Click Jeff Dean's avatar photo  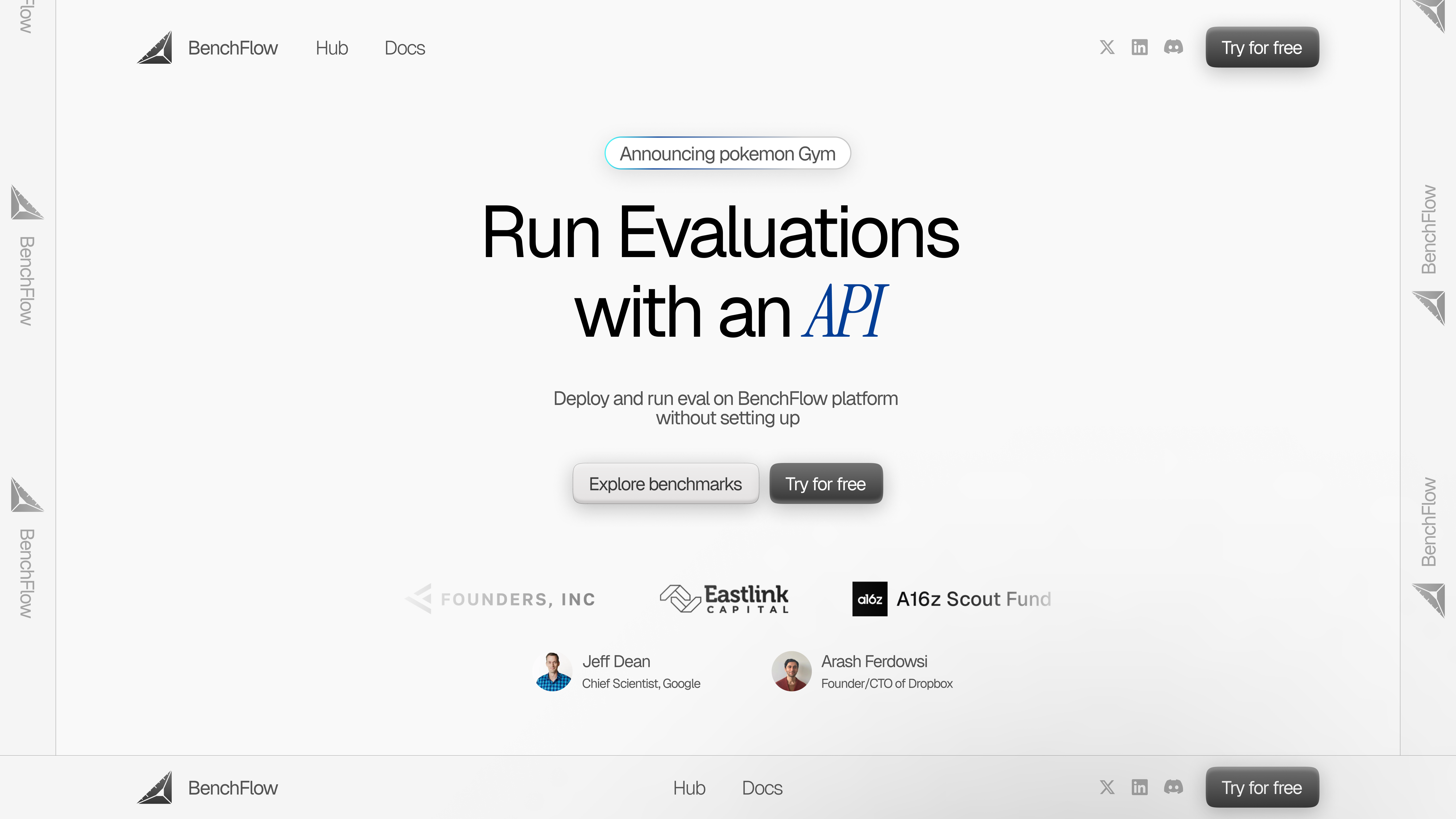coord(553,671)
